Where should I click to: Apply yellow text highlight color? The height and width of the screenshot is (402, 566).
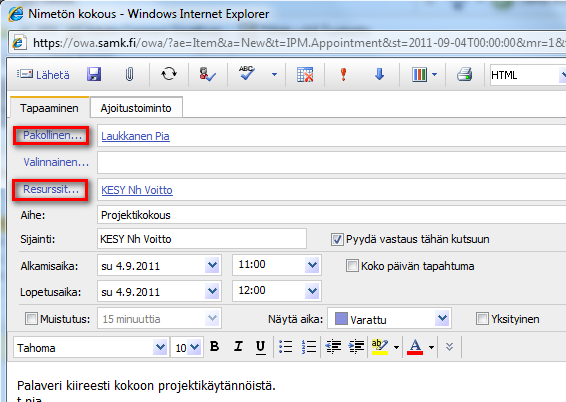pyautogui.click(x=379, y=347)
